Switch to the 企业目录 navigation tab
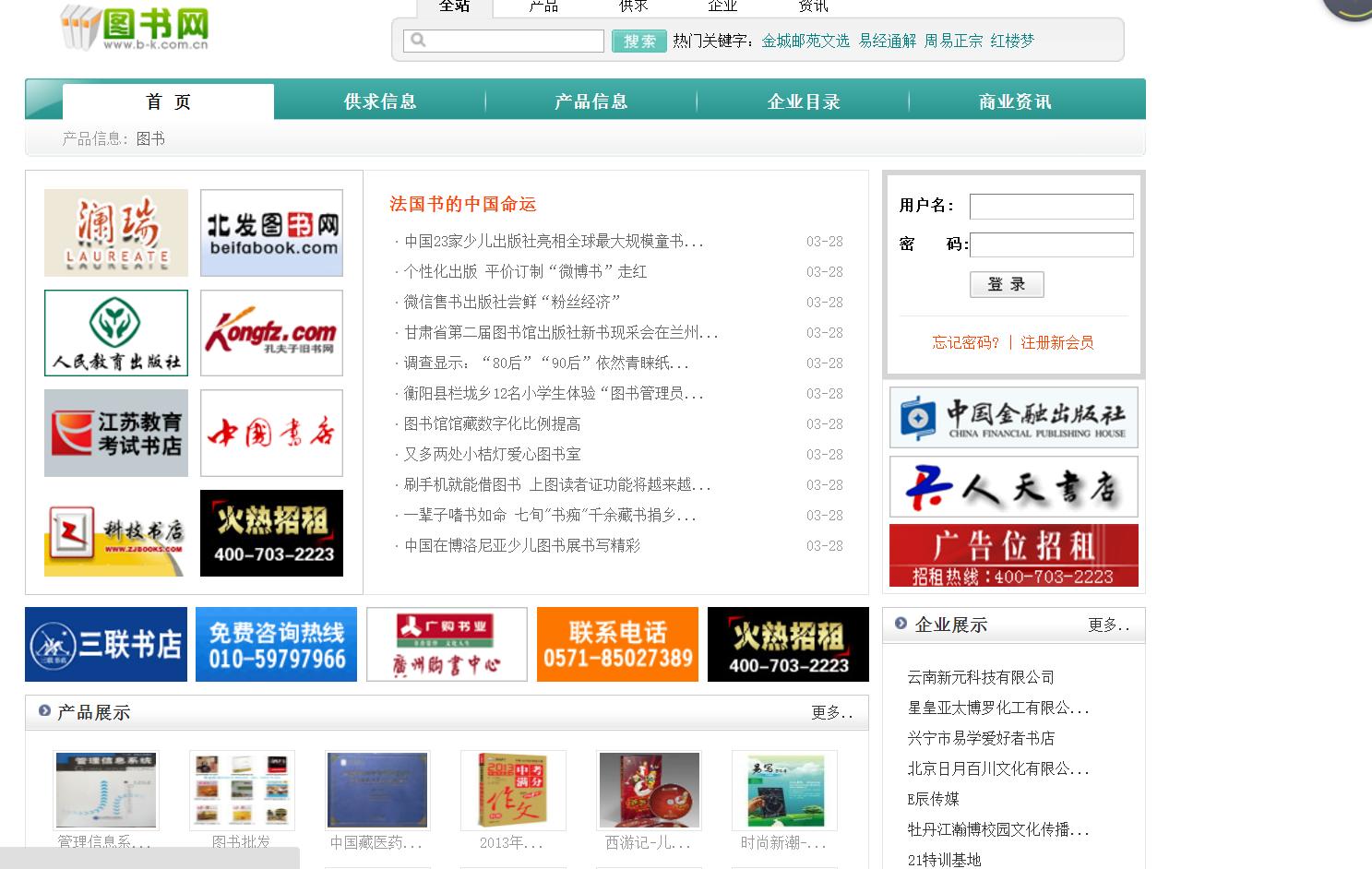 tap(804, 101)
